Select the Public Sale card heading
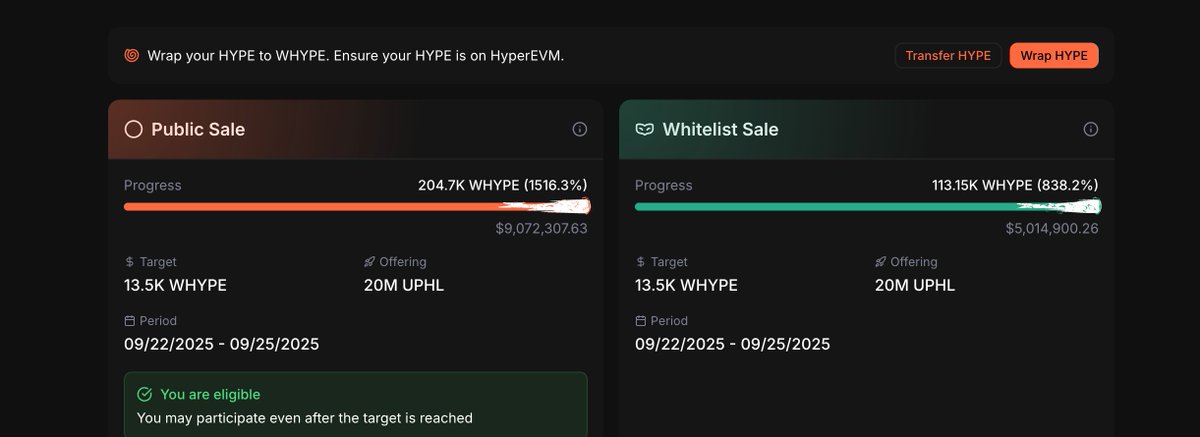Viewport: 1200px width, 437px height. tap(198, 129)
